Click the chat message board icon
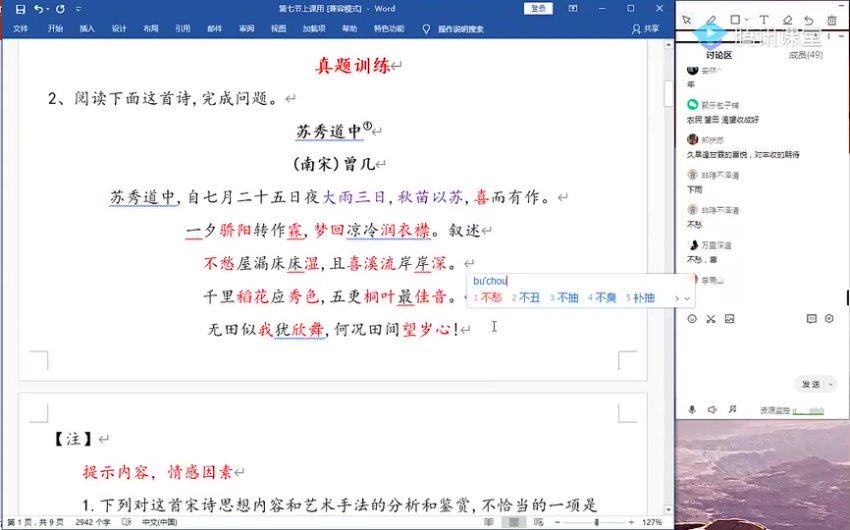 tap(812, 319)
